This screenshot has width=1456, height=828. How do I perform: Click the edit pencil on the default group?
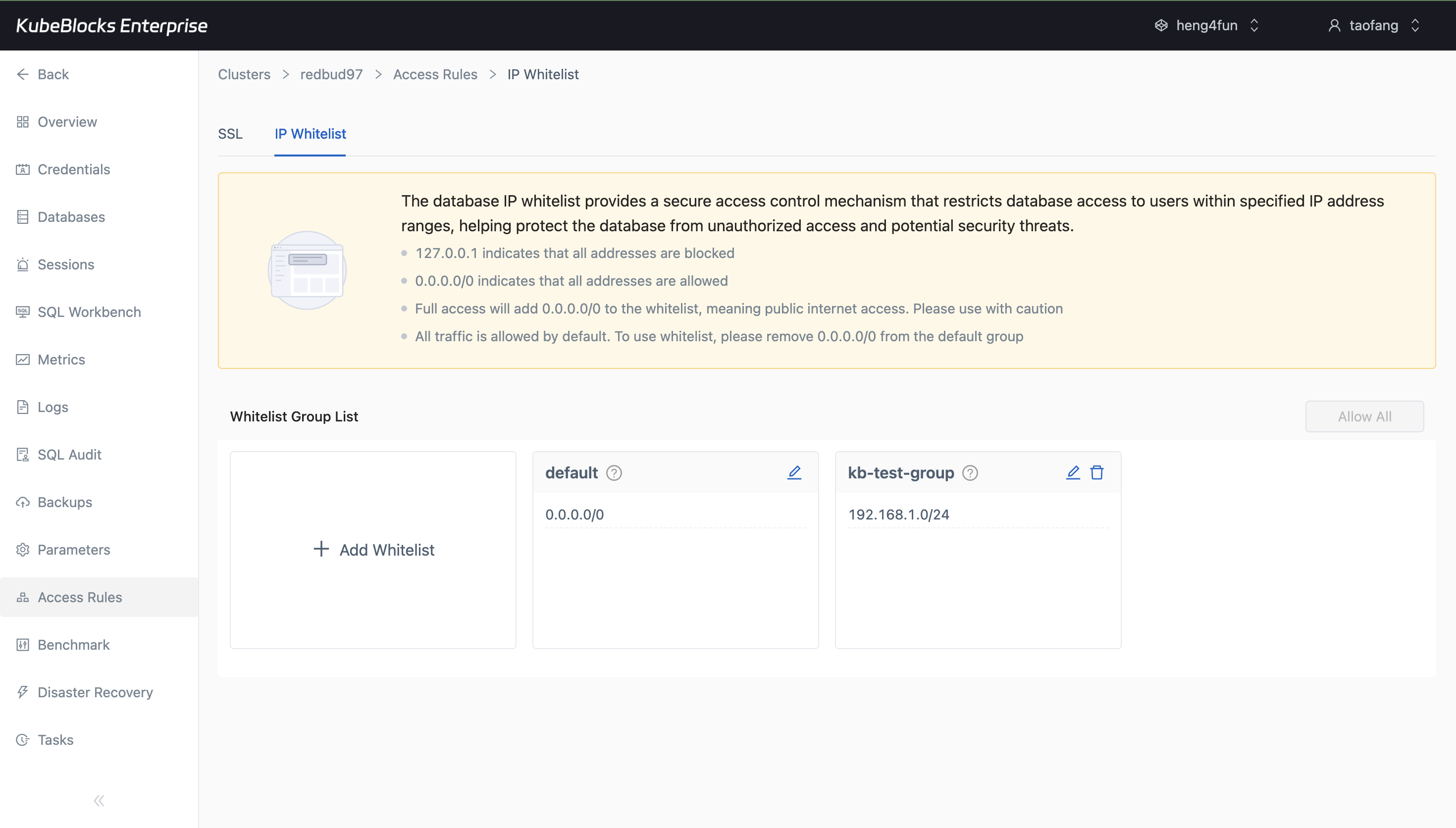click(794, 472)
